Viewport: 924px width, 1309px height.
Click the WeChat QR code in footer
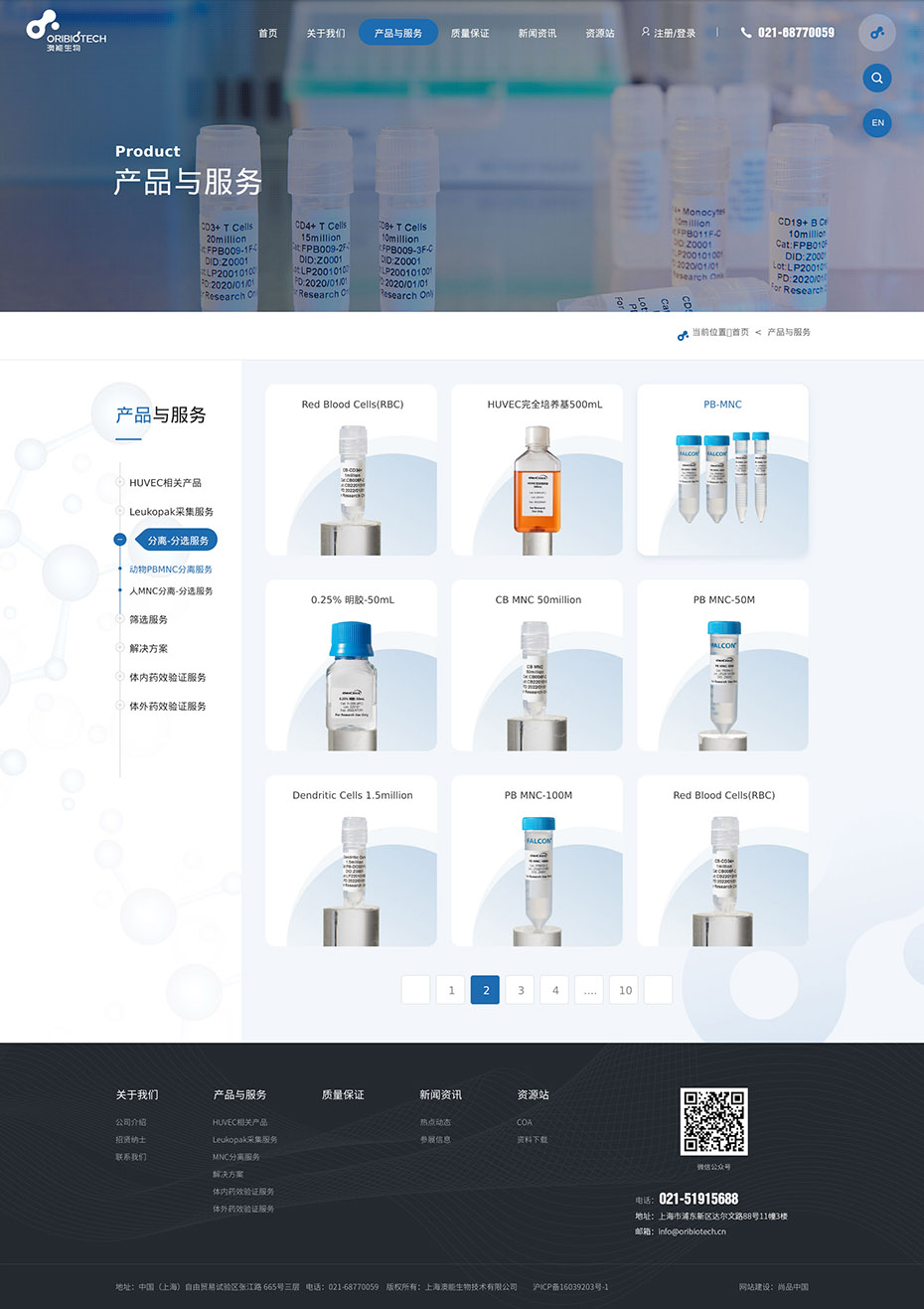(713, 1121)
